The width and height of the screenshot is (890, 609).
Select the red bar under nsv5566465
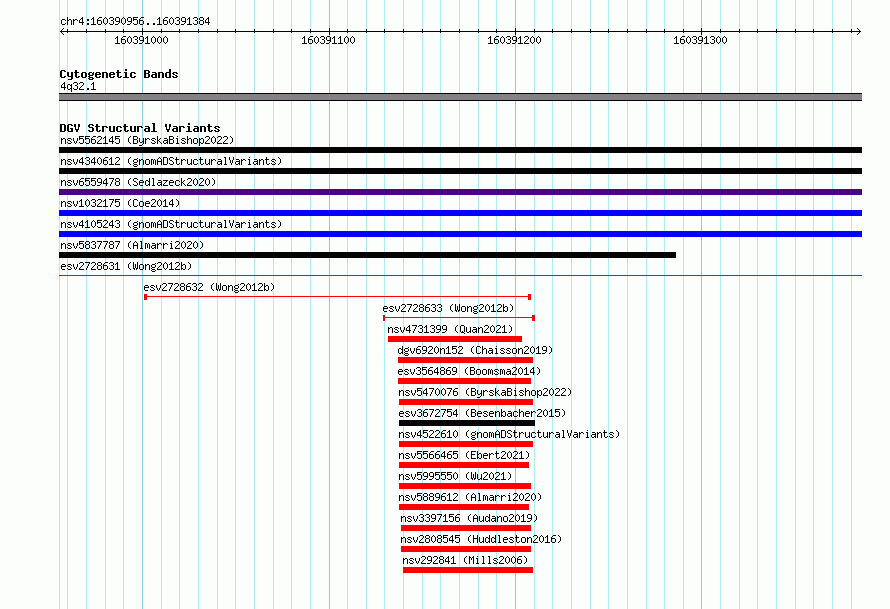(x=464, y=465)
